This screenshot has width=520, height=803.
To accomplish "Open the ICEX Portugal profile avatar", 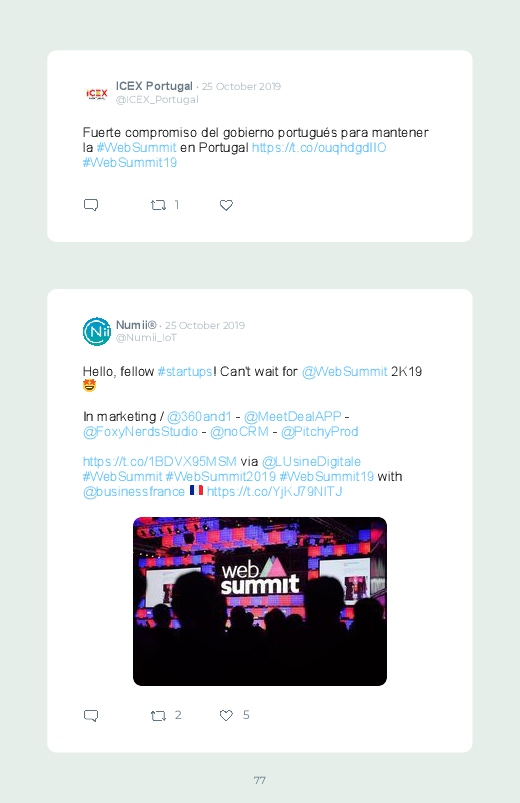I will tap(96, 93).
